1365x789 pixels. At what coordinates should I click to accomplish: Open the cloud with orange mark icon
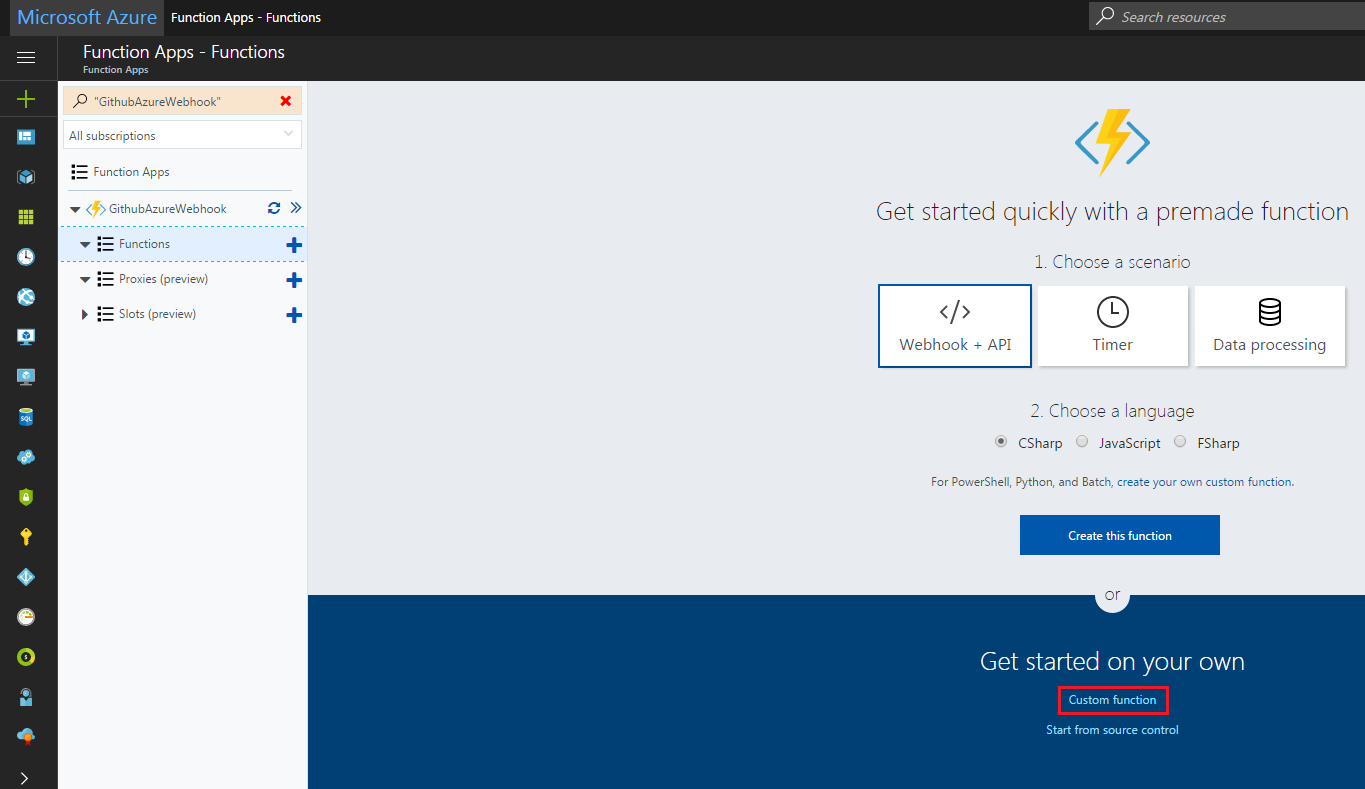coord(26,736)
